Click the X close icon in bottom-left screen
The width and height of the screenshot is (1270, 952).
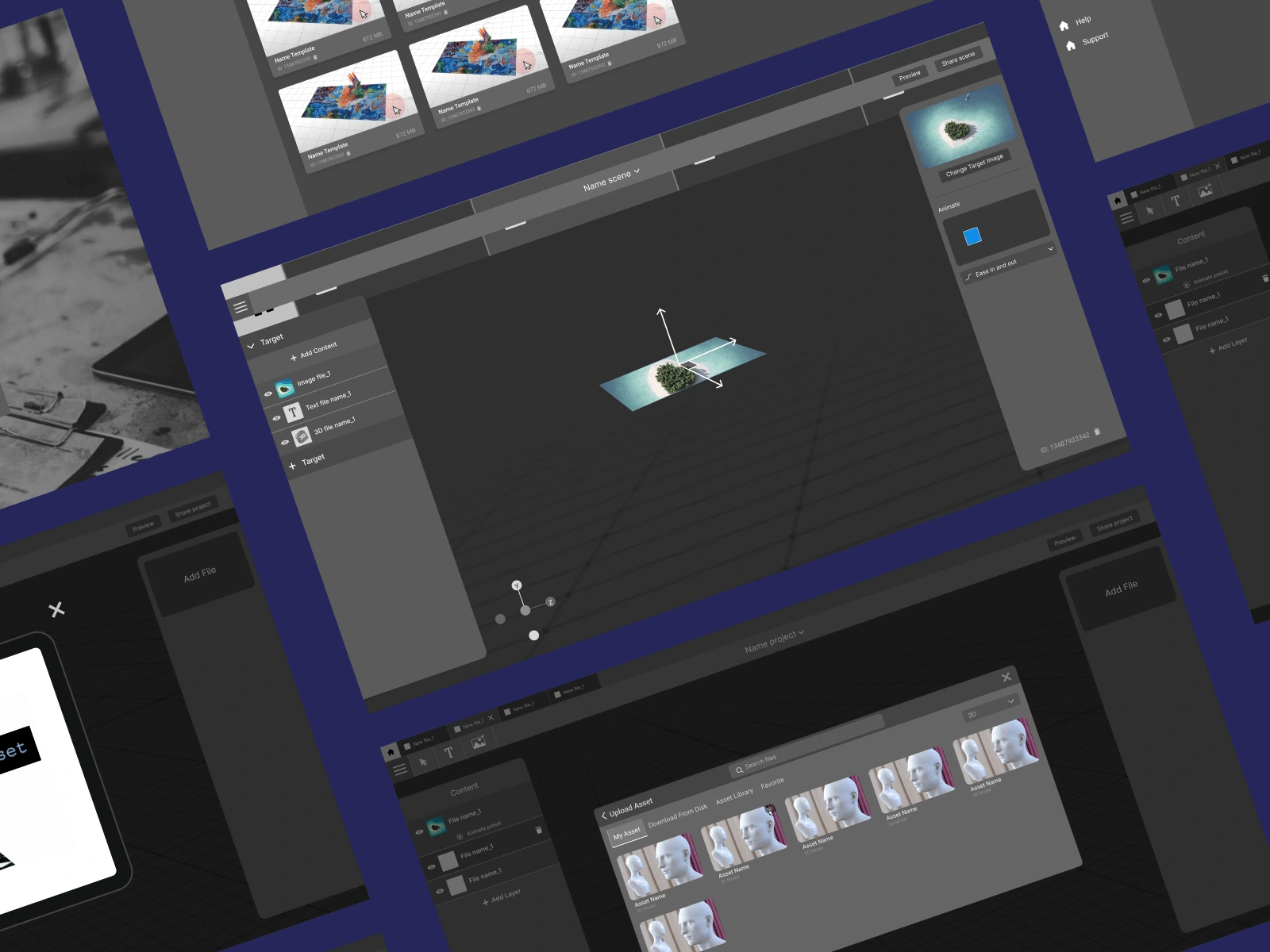click(x=56, y=609)
